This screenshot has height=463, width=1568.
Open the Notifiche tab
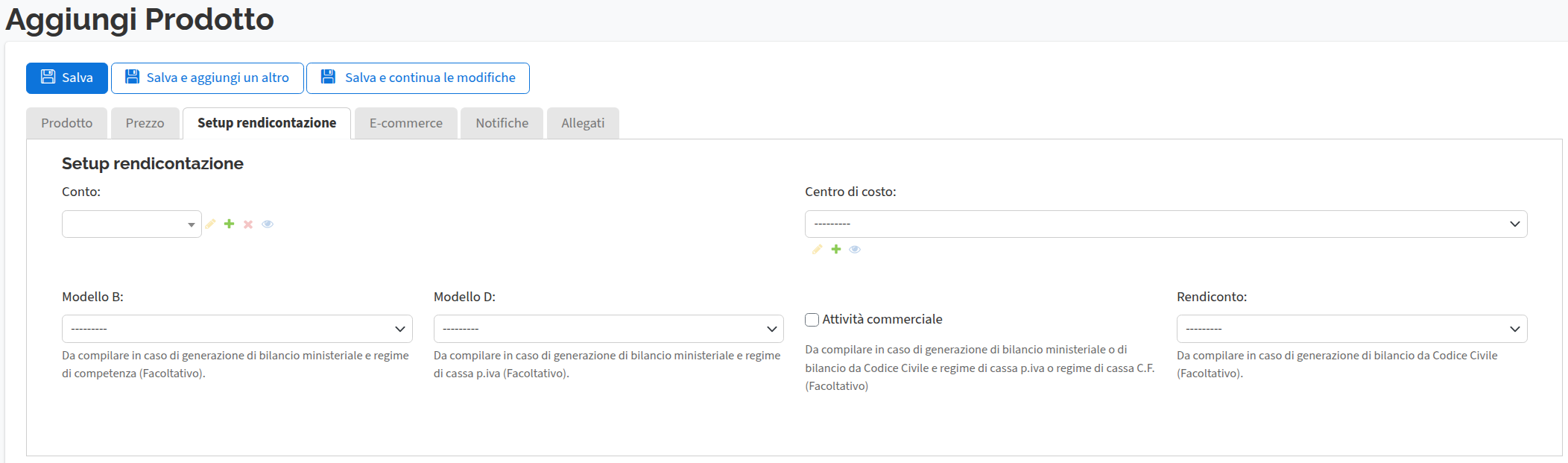[502, 123]
